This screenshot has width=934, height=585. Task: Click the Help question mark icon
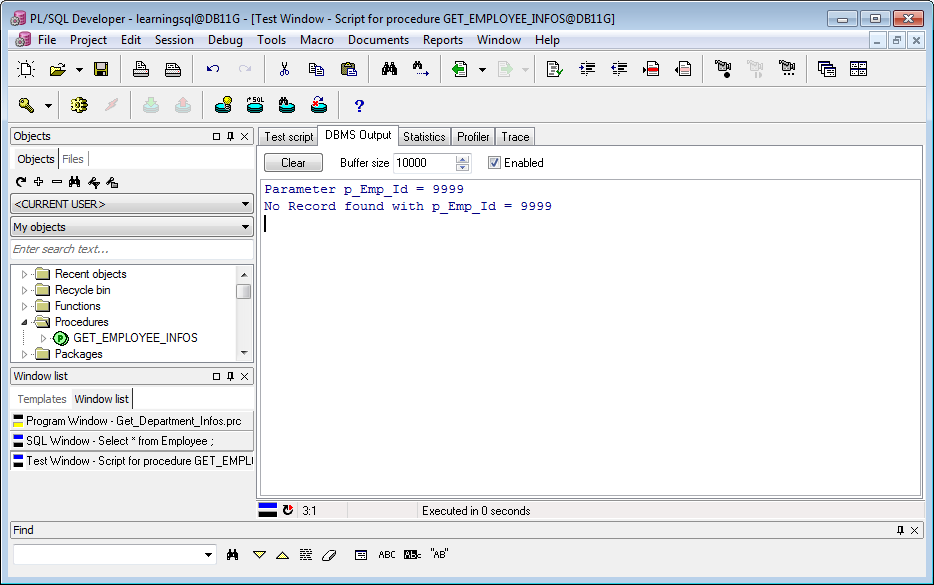point(359,106)
